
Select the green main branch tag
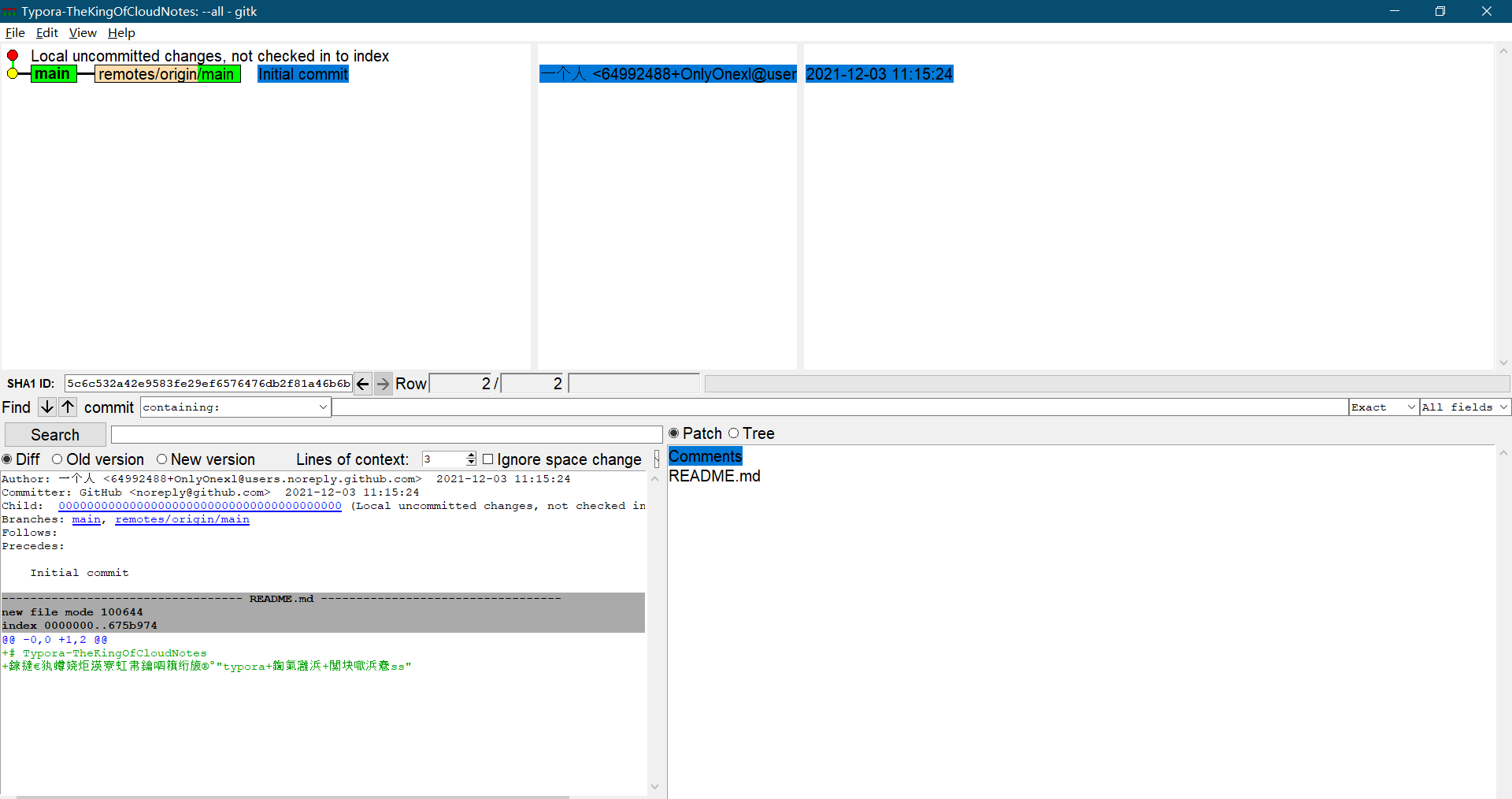coord(53,74)
